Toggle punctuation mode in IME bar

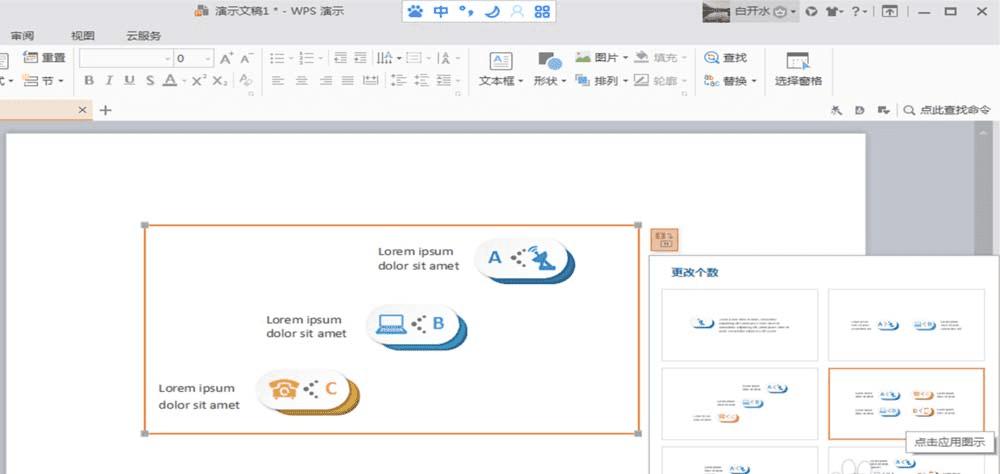(x=467, y=11)
